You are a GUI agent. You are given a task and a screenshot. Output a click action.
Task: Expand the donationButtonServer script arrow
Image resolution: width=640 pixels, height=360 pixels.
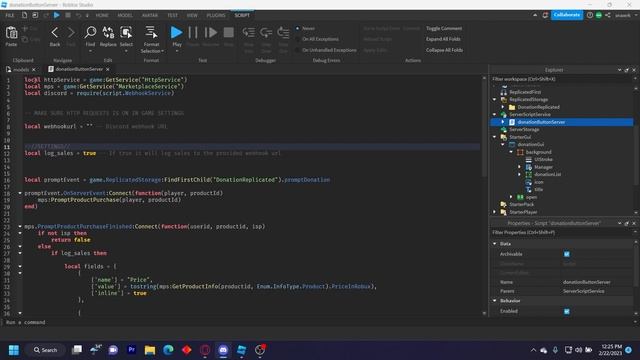pos(503,122)
